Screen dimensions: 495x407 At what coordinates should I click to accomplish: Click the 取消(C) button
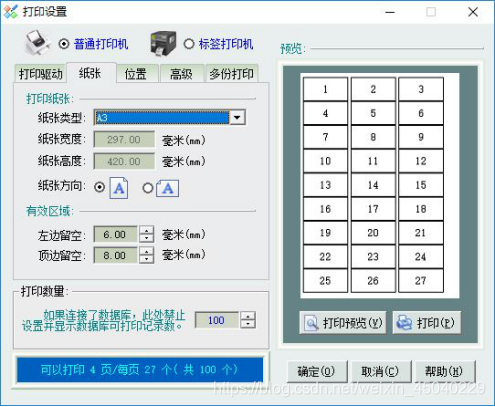[381, 371]
